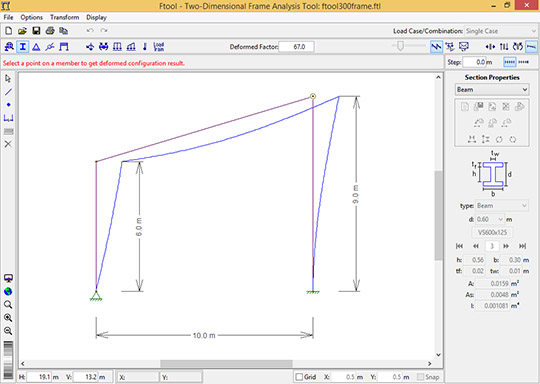Click the zoom out magnifier icon
Image resolution: width=540 pixels, height=384 pixels.
(x=8, y=331)
